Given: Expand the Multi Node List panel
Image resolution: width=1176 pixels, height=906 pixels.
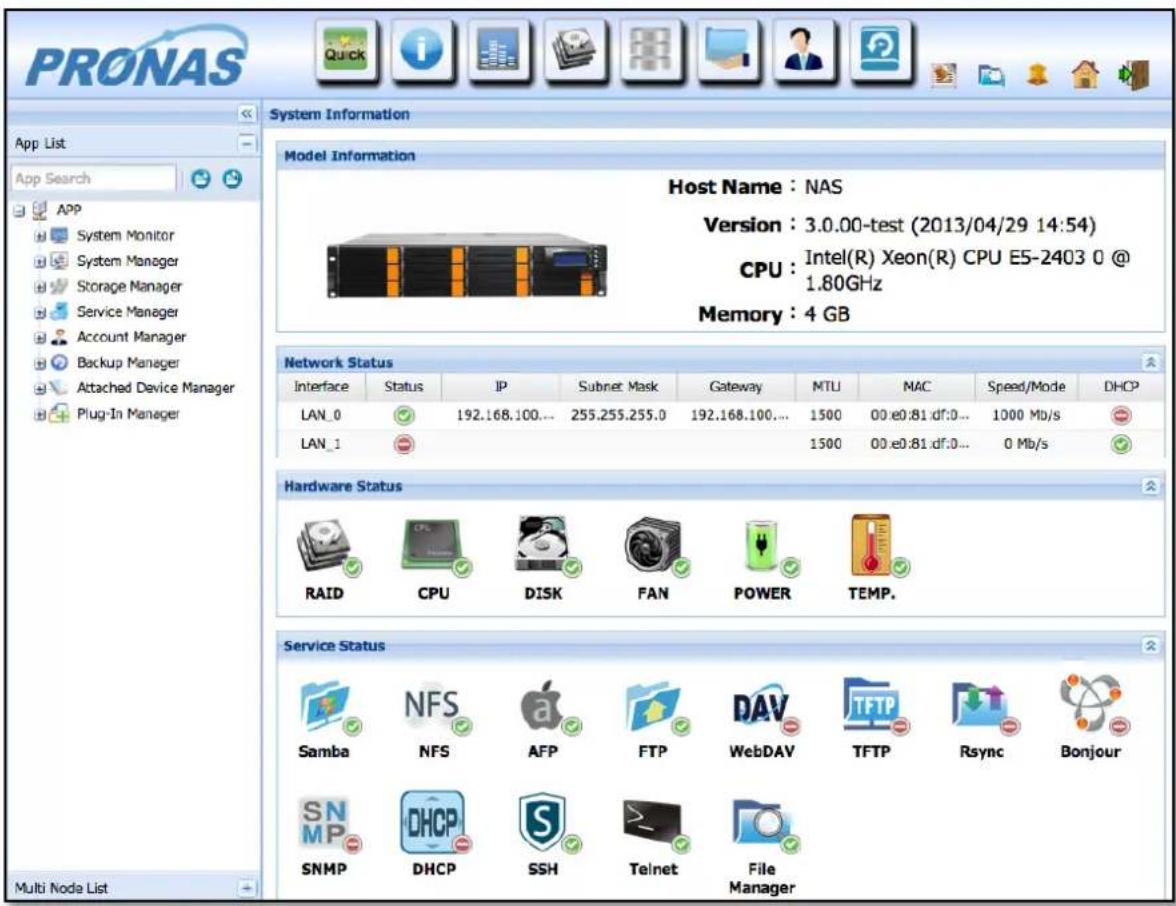Looking at the screenshot, I should 246,888.
